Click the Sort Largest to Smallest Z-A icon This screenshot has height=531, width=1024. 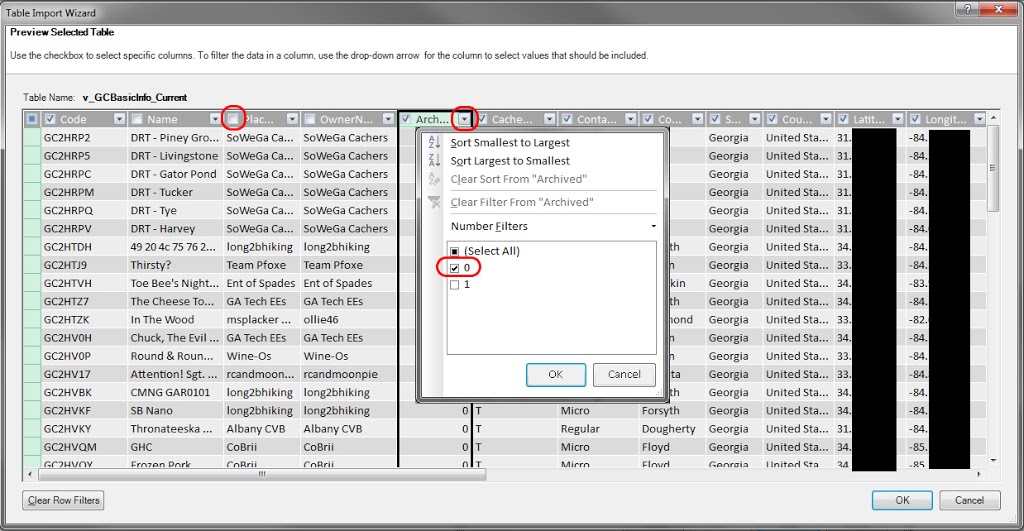click(x=434, y=161)
